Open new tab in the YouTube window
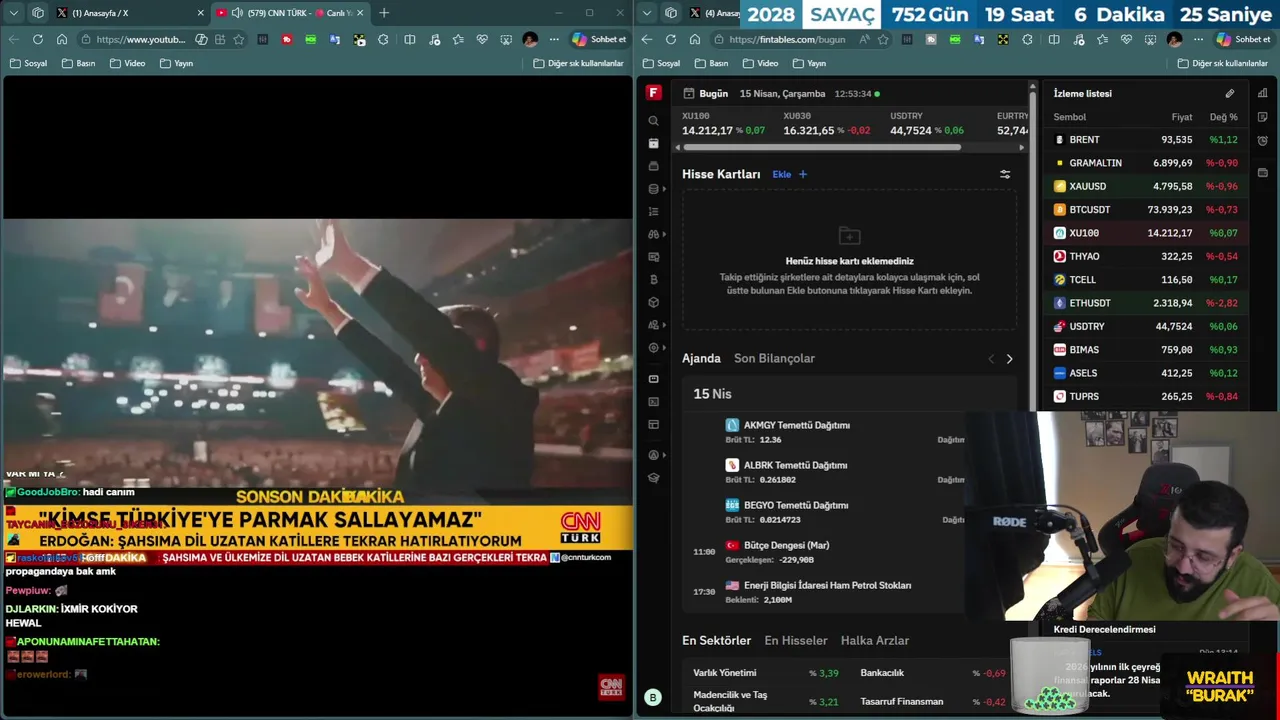The image size is (1280, 720). tap(384, 13)
